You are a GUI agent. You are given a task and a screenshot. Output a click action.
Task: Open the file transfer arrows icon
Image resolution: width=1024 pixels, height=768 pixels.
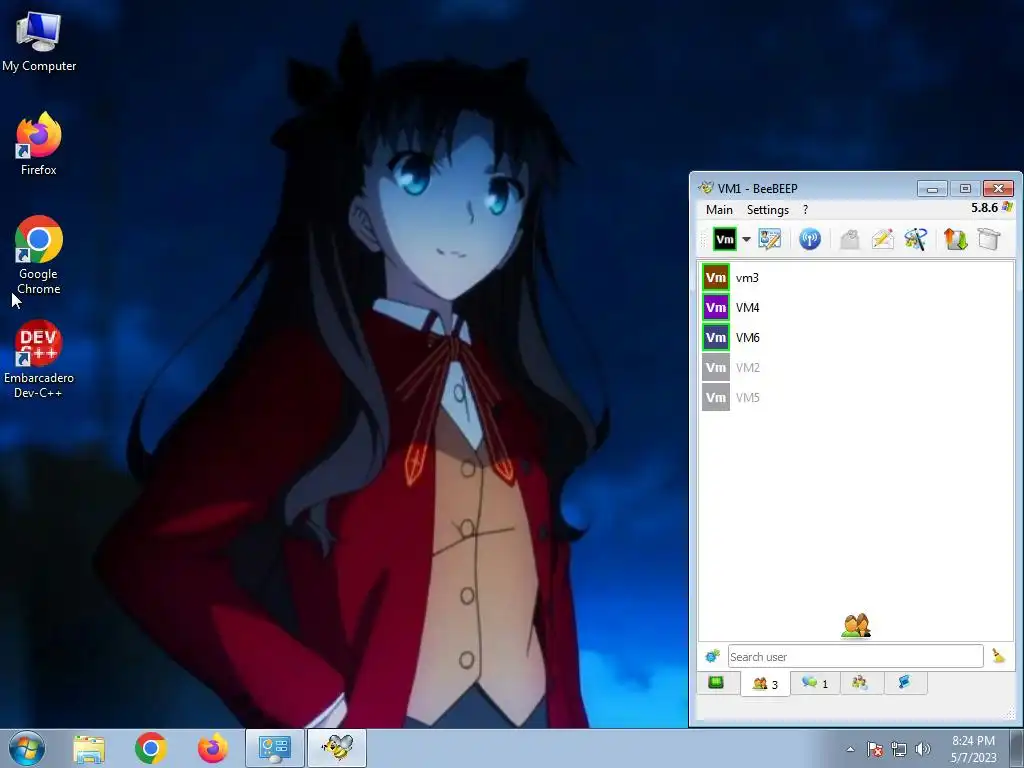point(955,239)
